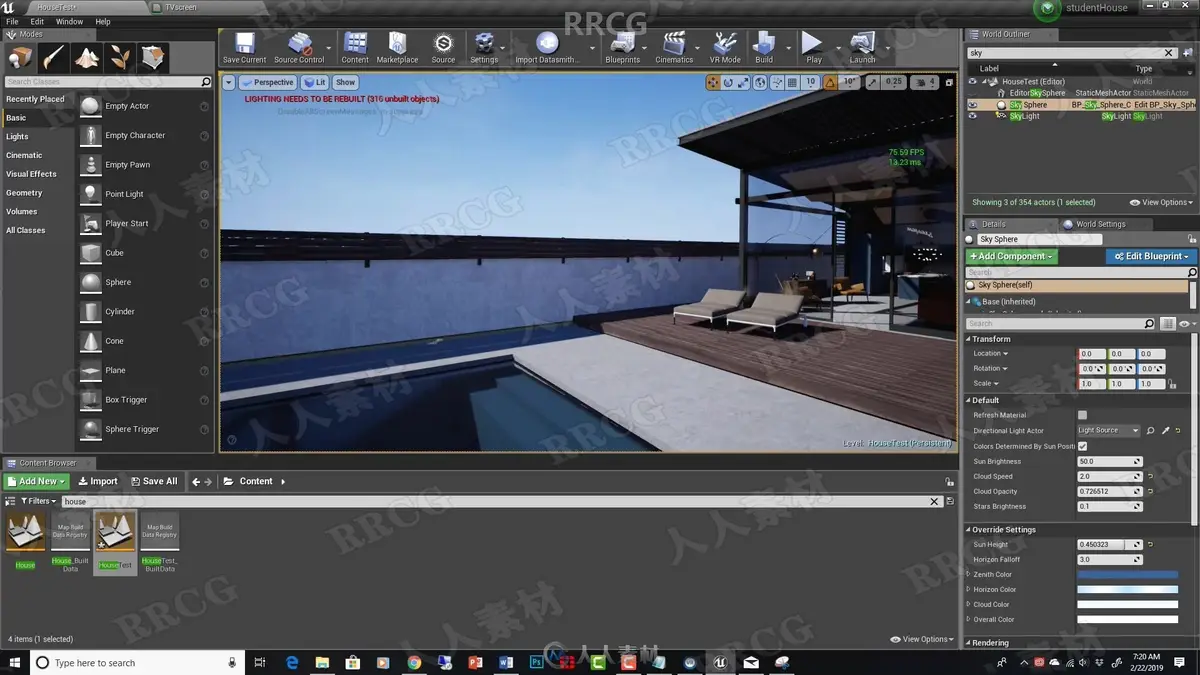
Task: Switch to the TVscreen tab
Action: pyautogui.click(x=180, y=7)
